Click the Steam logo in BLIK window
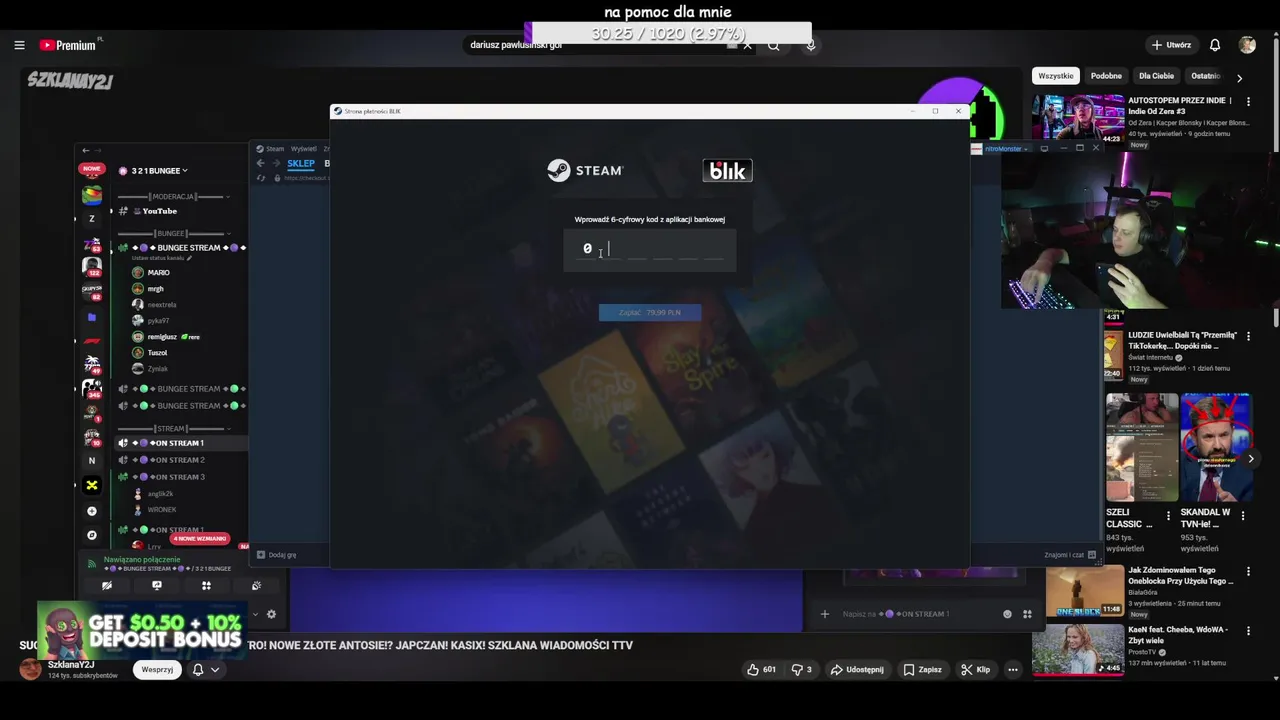This screenshot has height=720, width=1280. [585, 171]
